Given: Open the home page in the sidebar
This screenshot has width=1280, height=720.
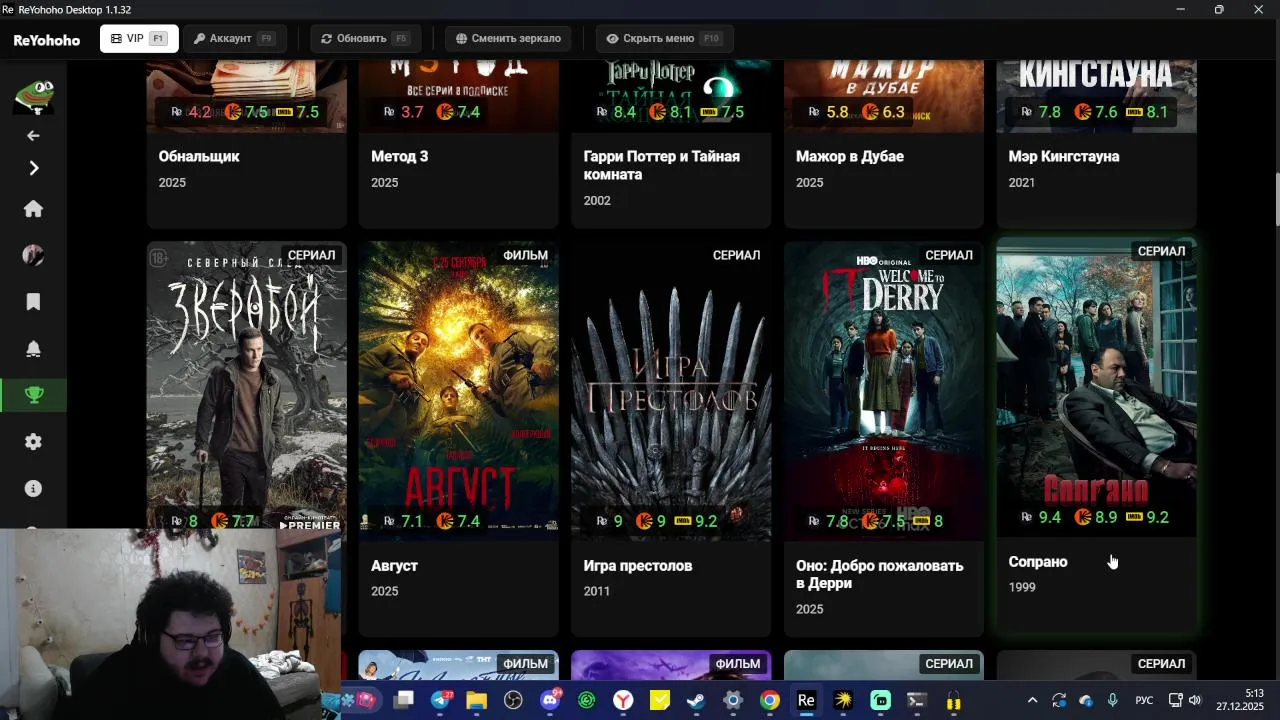Looking at the screenshot, I should pos(33,209).
